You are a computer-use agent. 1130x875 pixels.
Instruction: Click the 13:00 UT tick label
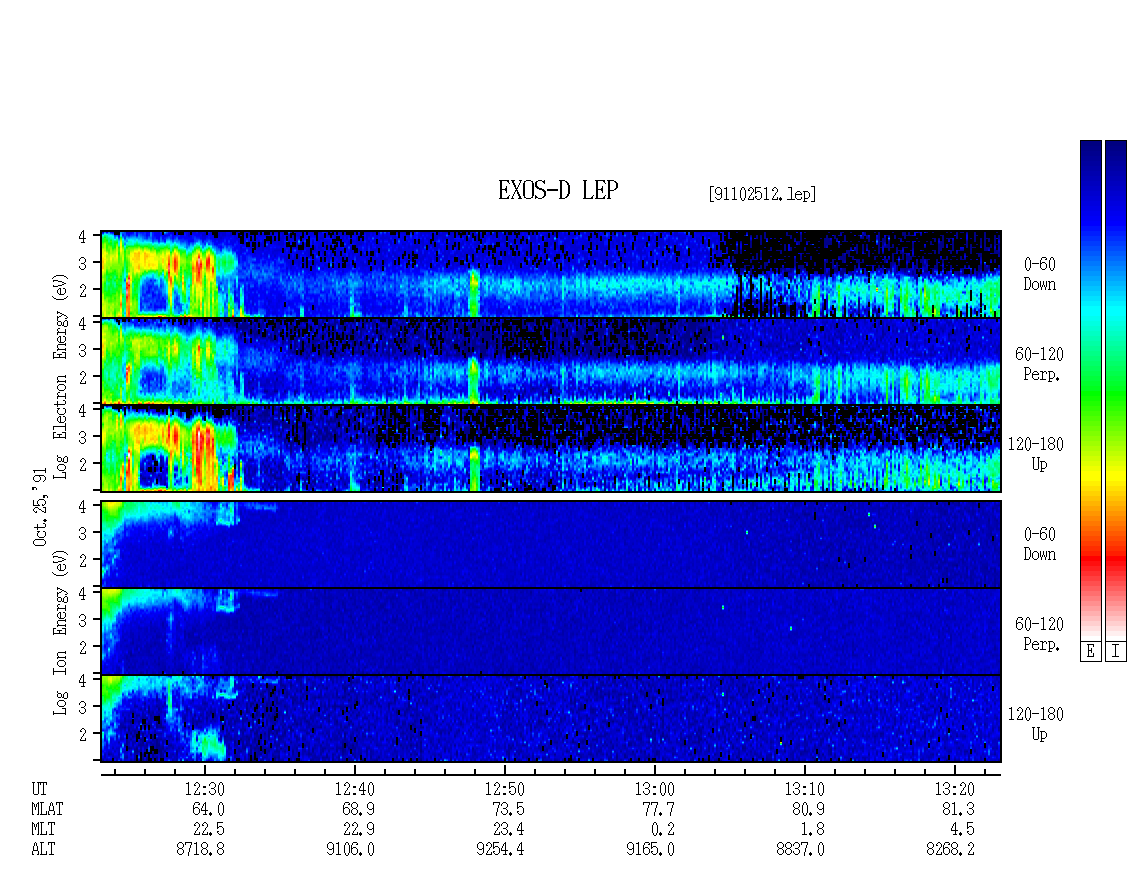point(654,789)
